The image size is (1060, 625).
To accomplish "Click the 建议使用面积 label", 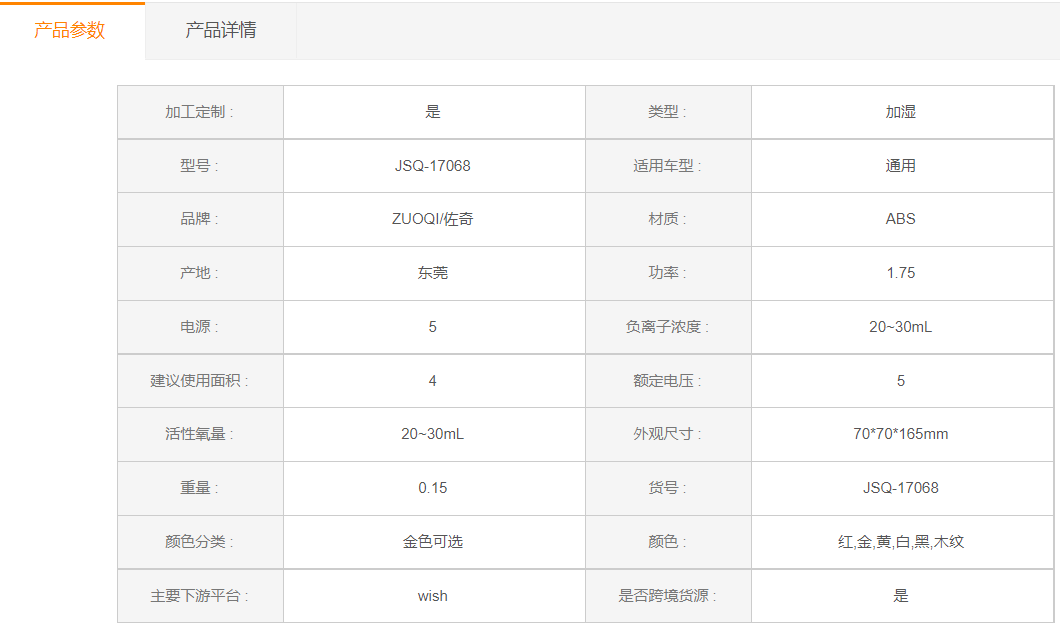I will tap(200, 381).
